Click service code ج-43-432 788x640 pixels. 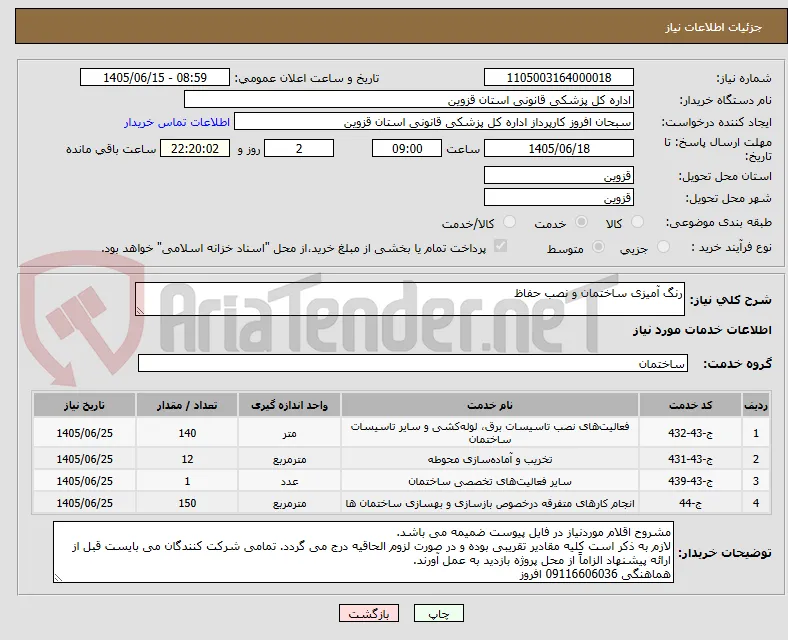[x=691, y=433]
